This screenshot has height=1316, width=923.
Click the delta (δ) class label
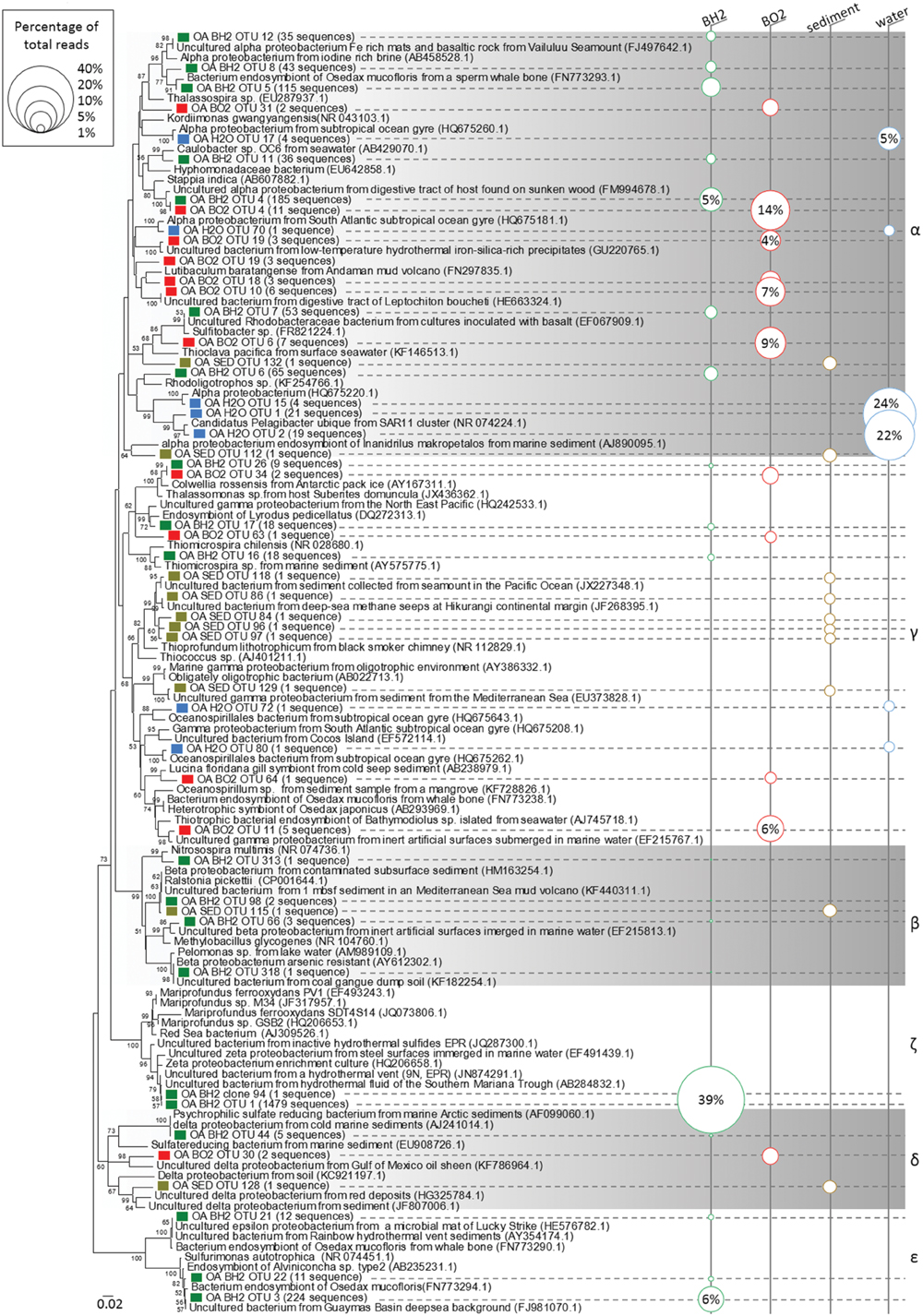[915, 1160]
